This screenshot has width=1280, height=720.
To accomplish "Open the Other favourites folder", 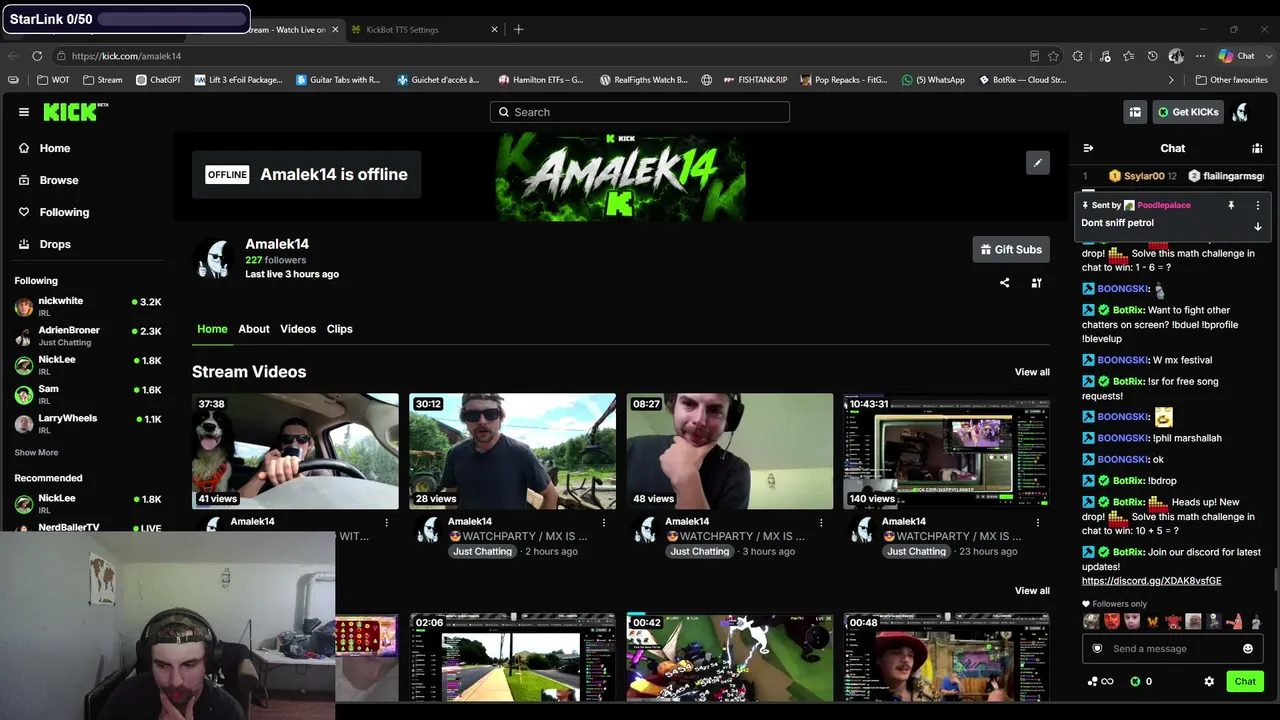I will click(x=1232, y=80).
